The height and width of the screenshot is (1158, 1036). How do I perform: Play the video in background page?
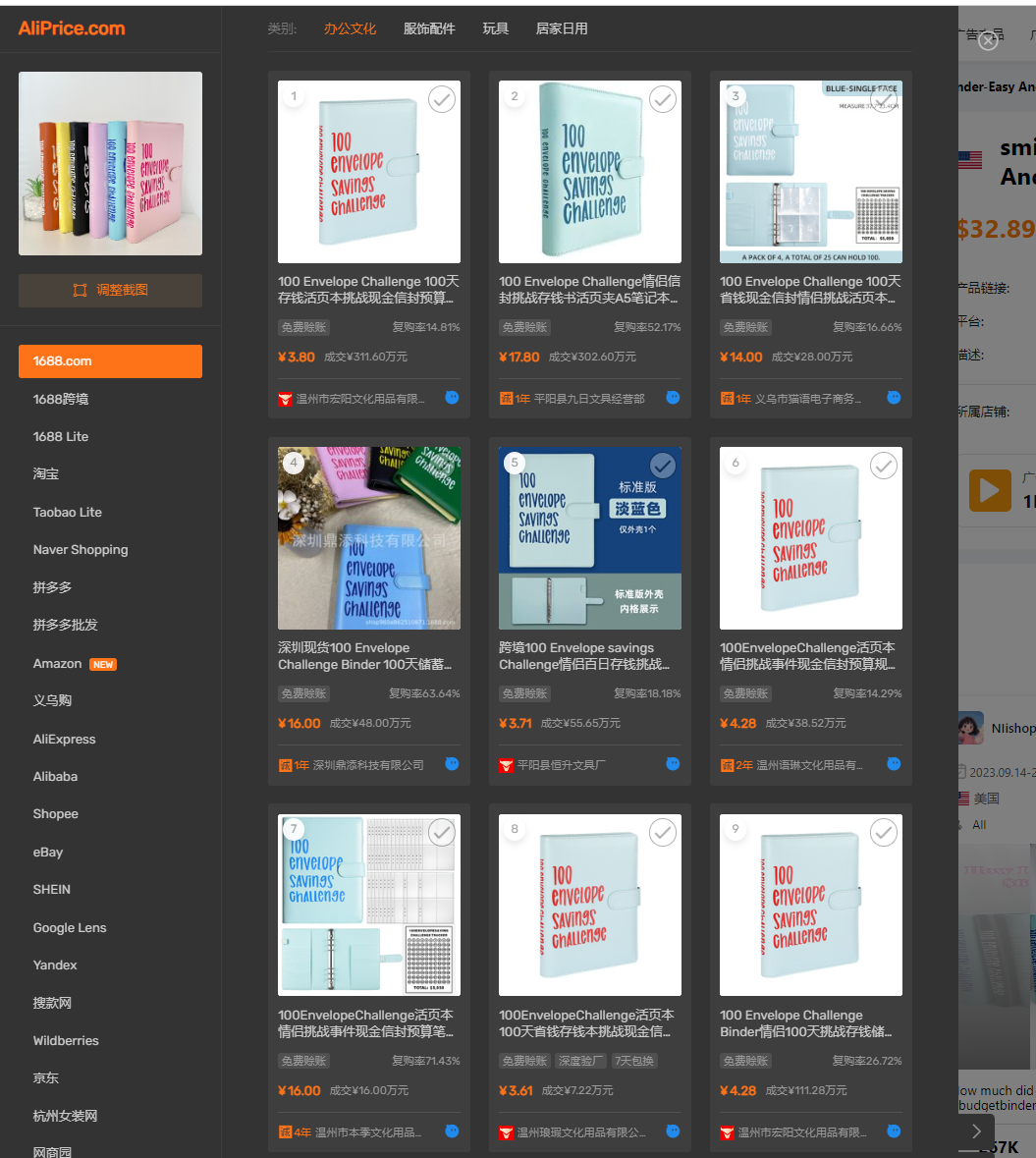point(990,490)
